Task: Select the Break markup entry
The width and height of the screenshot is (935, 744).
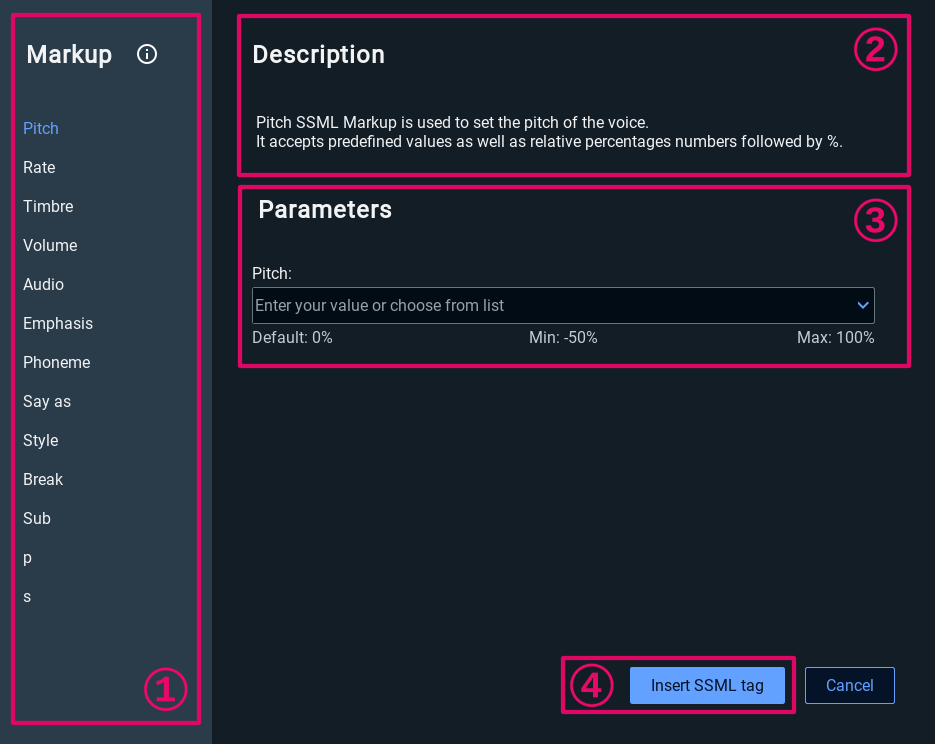Action: [43, 479]
